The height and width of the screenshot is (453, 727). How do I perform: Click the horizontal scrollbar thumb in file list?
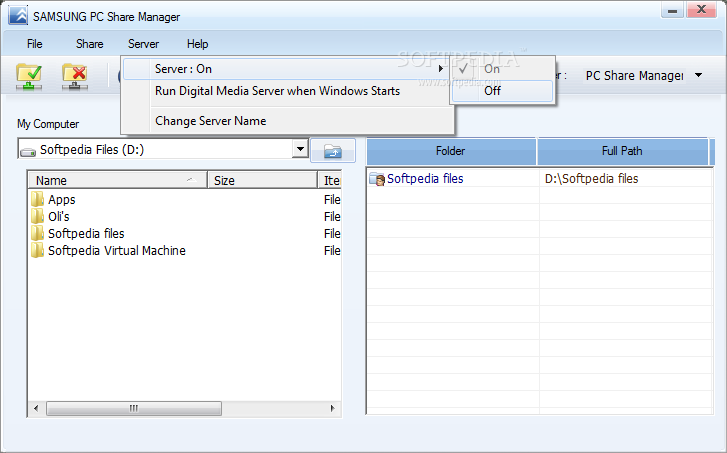pyautogui.click(x=134, y=408)
